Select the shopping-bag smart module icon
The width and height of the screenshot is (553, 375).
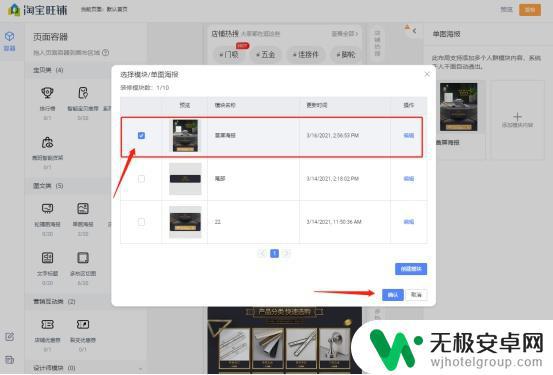tap(47, 143)
